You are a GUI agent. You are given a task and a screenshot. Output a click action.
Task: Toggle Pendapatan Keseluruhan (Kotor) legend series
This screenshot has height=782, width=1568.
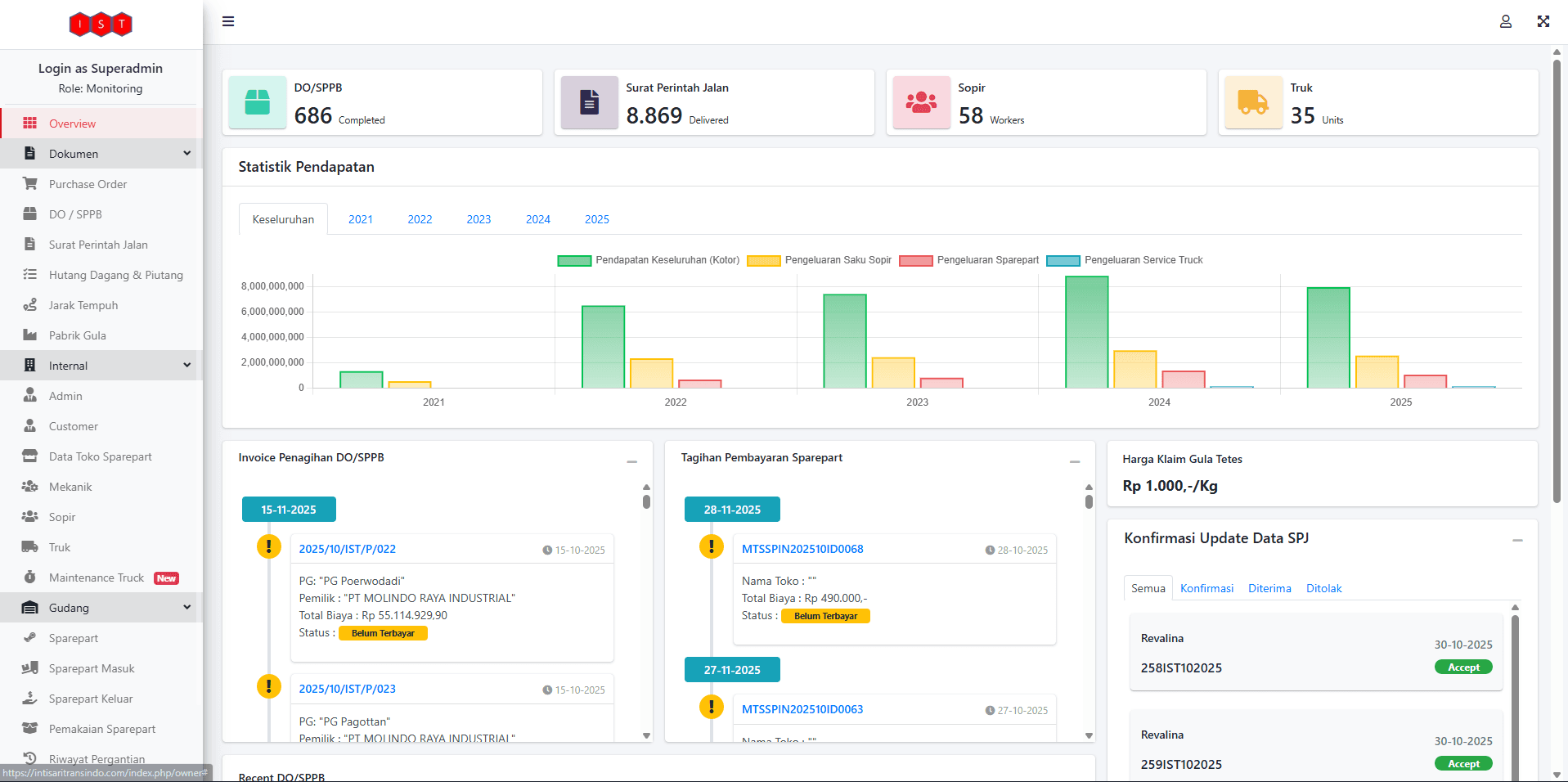649,260
